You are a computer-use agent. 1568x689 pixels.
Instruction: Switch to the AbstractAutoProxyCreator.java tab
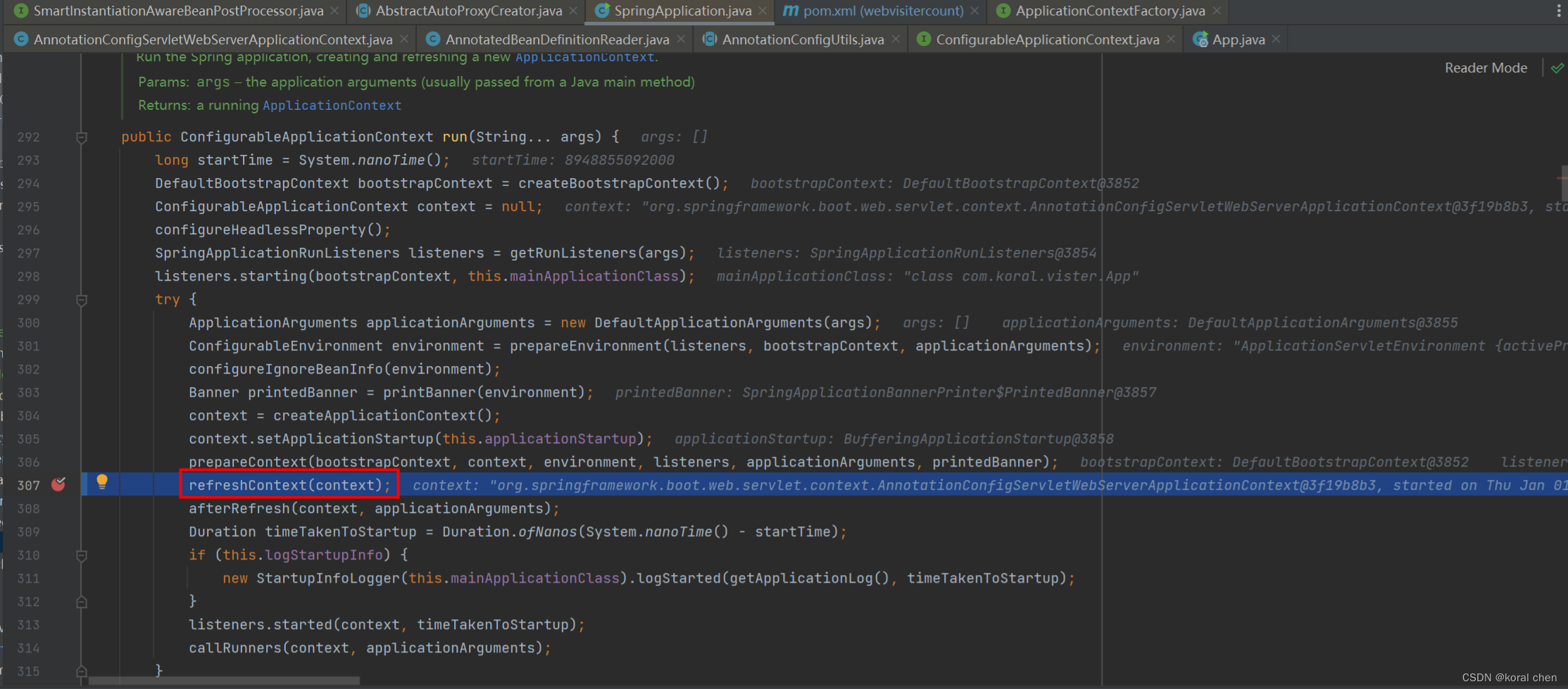click(468, 11)
